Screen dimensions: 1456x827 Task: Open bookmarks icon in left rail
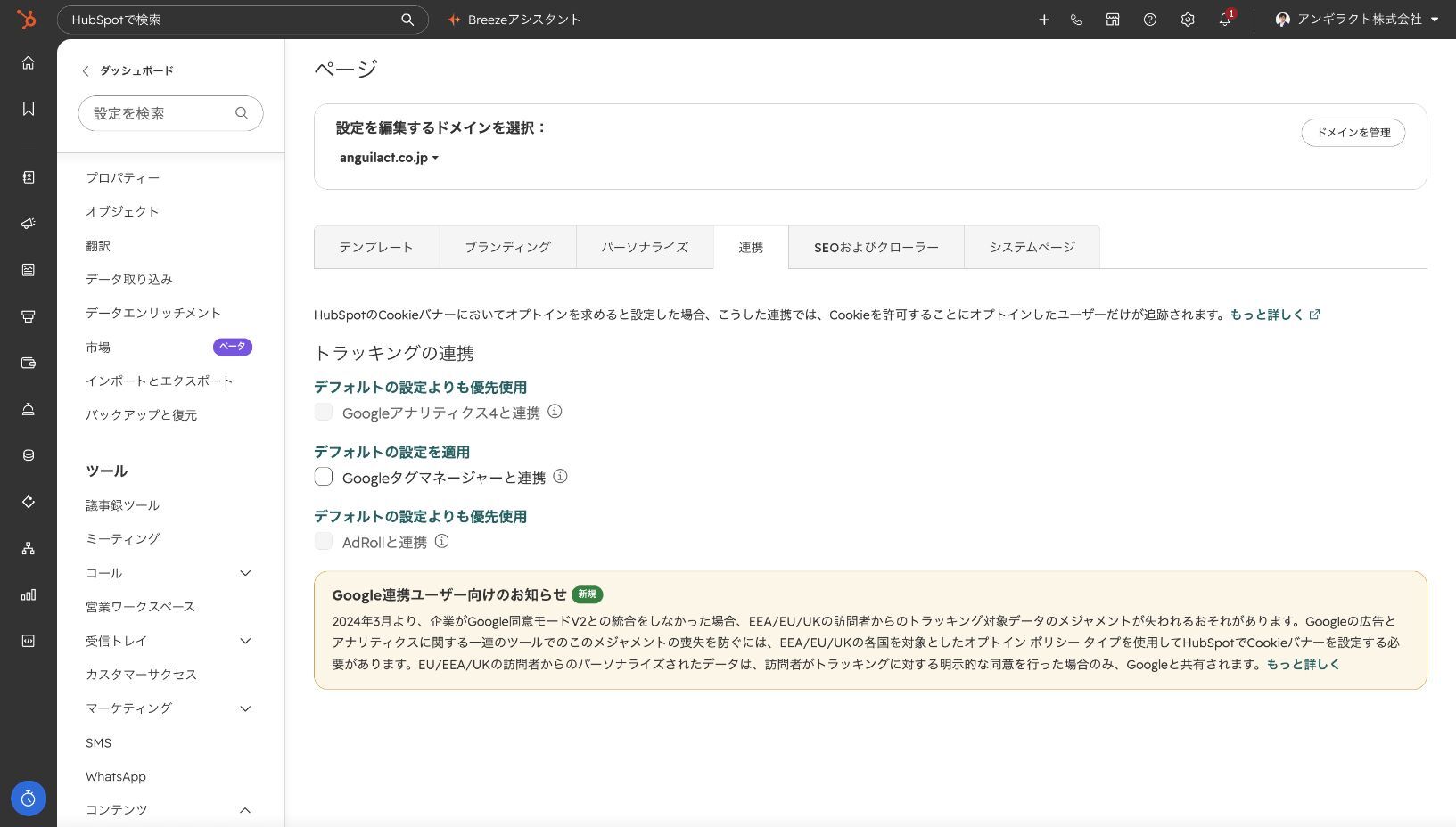click(x=29, y=109)
